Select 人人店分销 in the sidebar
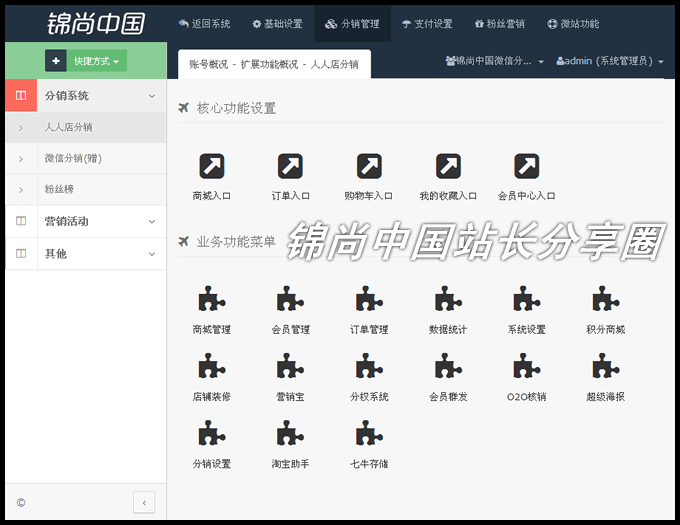680x525 pixels. point(86,127)
